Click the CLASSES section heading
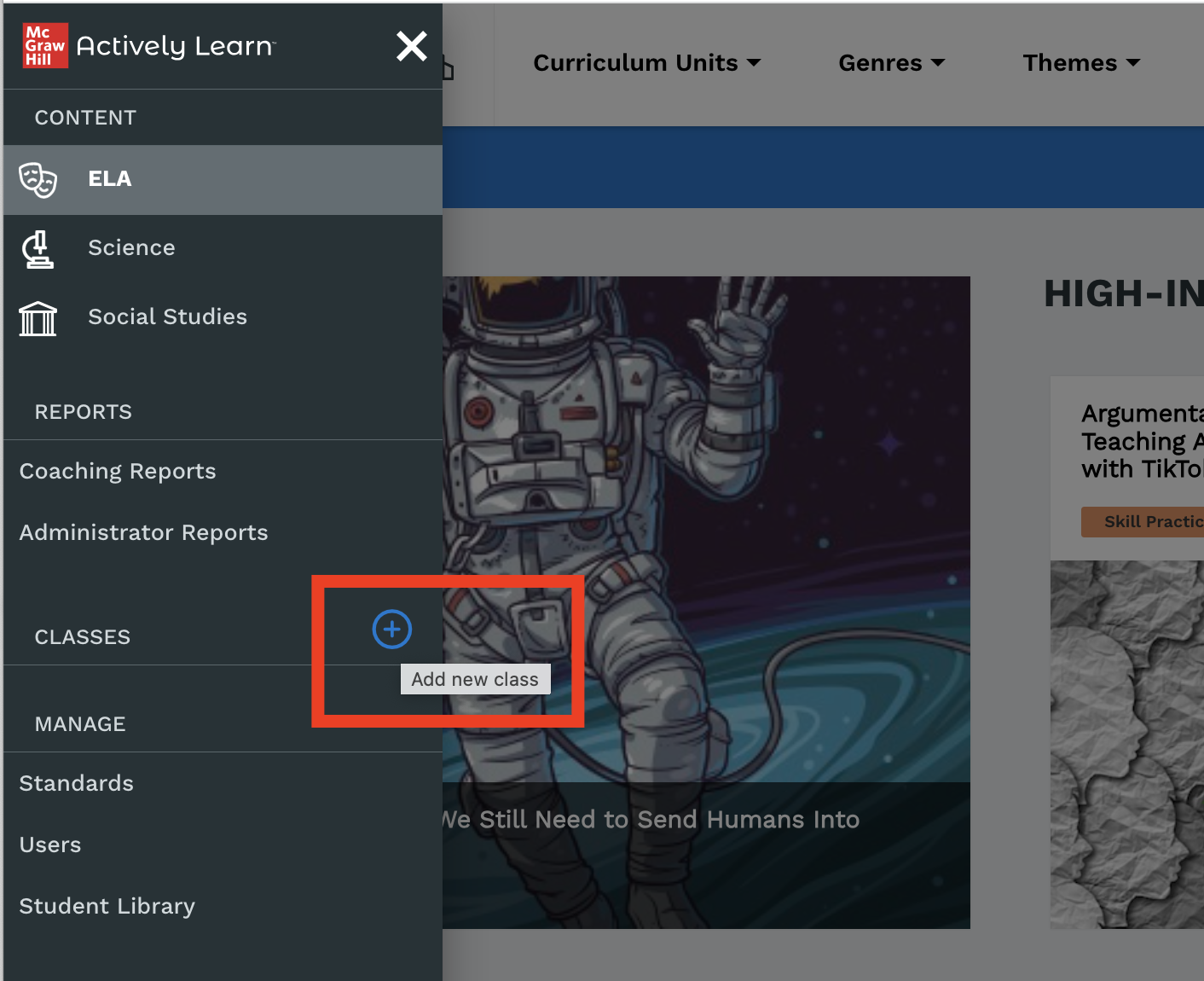The height and width of the screenshot is (981, 1204). [x=83, y=637]
